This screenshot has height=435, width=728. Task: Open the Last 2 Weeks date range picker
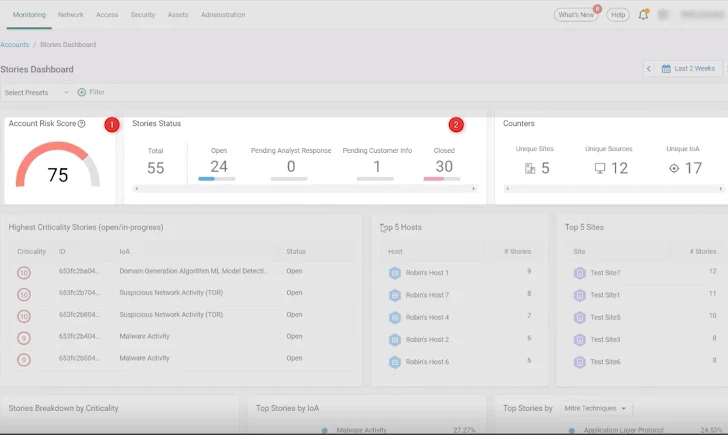tap(689, 69)
